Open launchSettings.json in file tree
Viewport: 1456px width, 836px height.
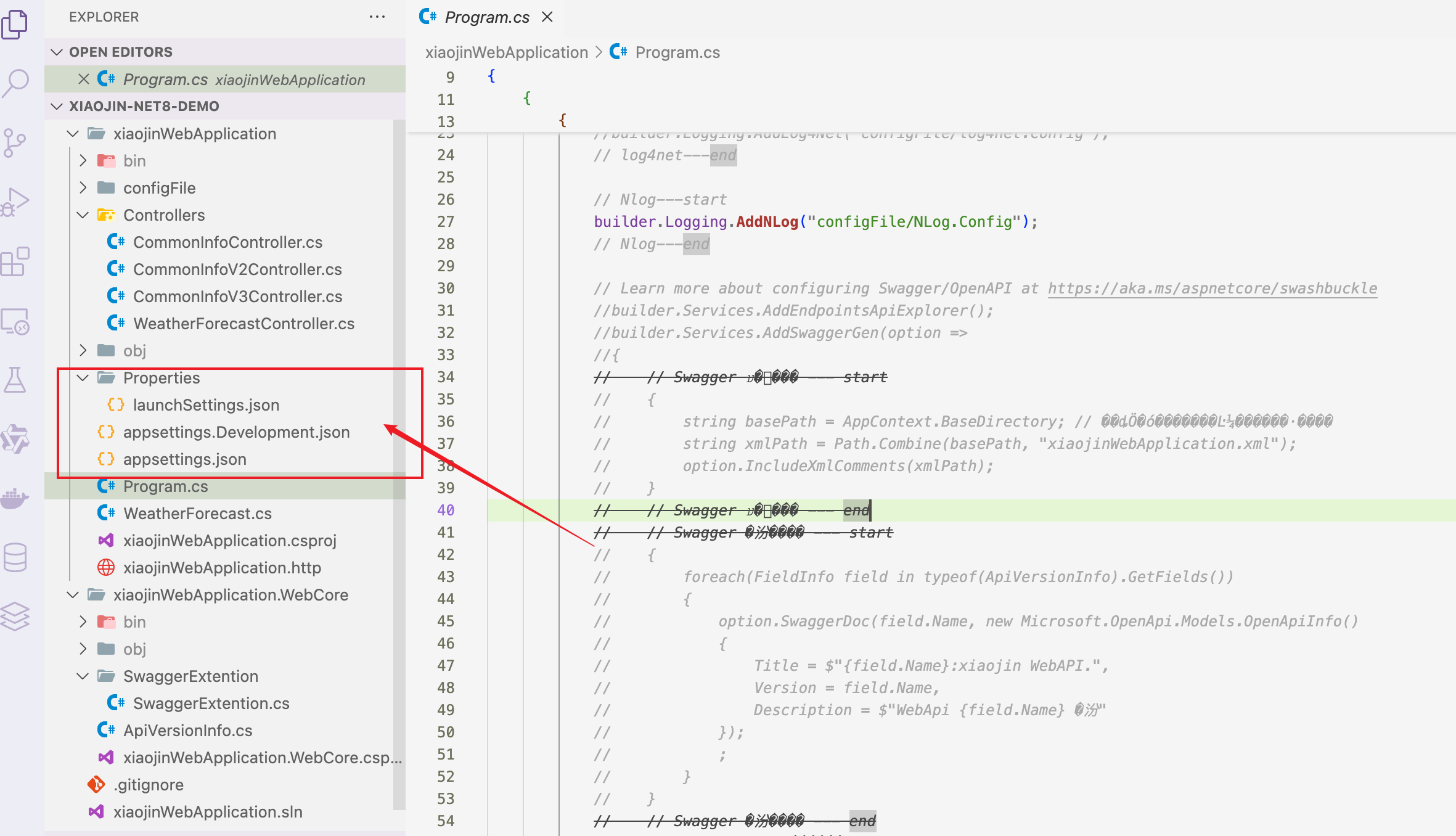pyautogui.click(x=206, y=405)
